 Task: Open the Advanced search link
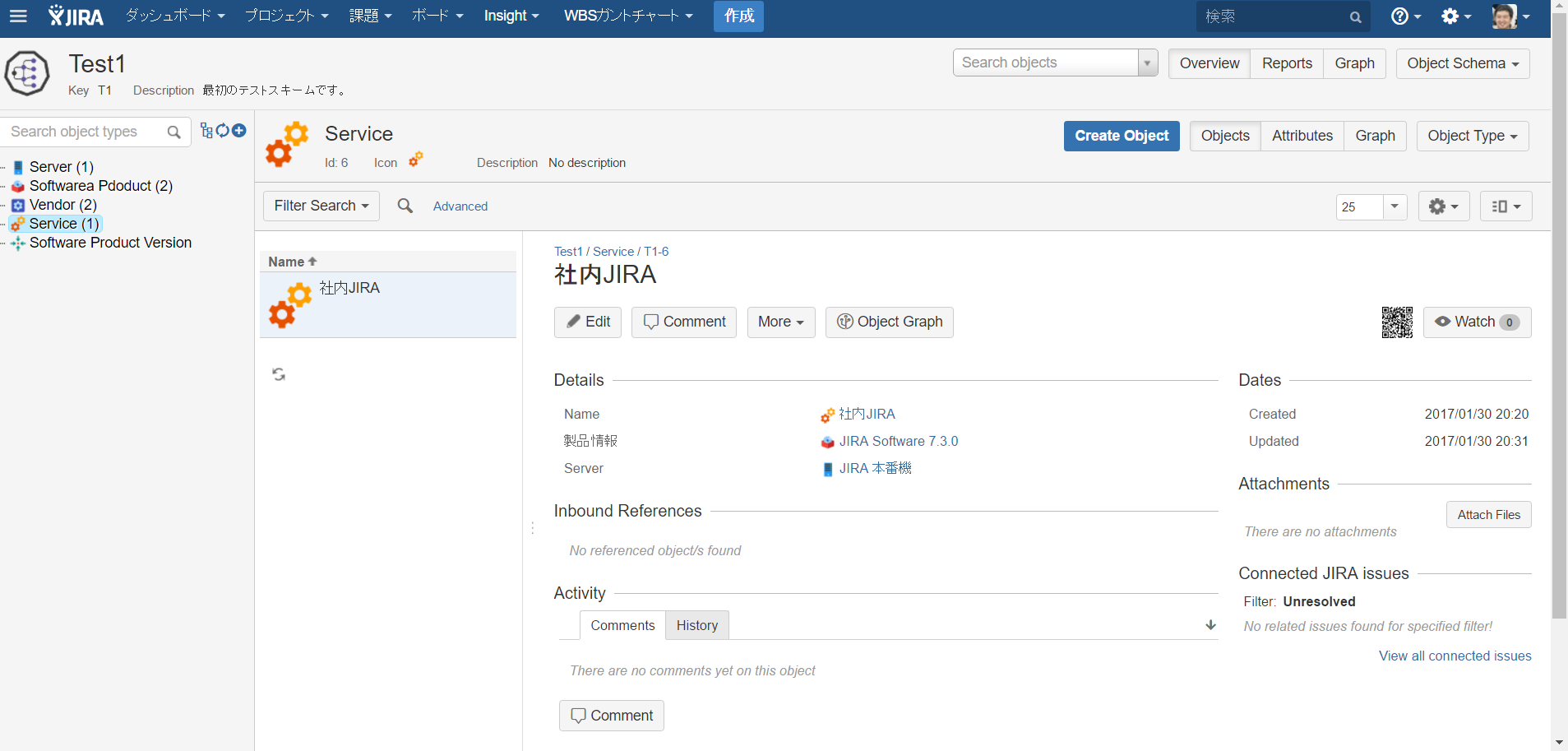[460, 206]
